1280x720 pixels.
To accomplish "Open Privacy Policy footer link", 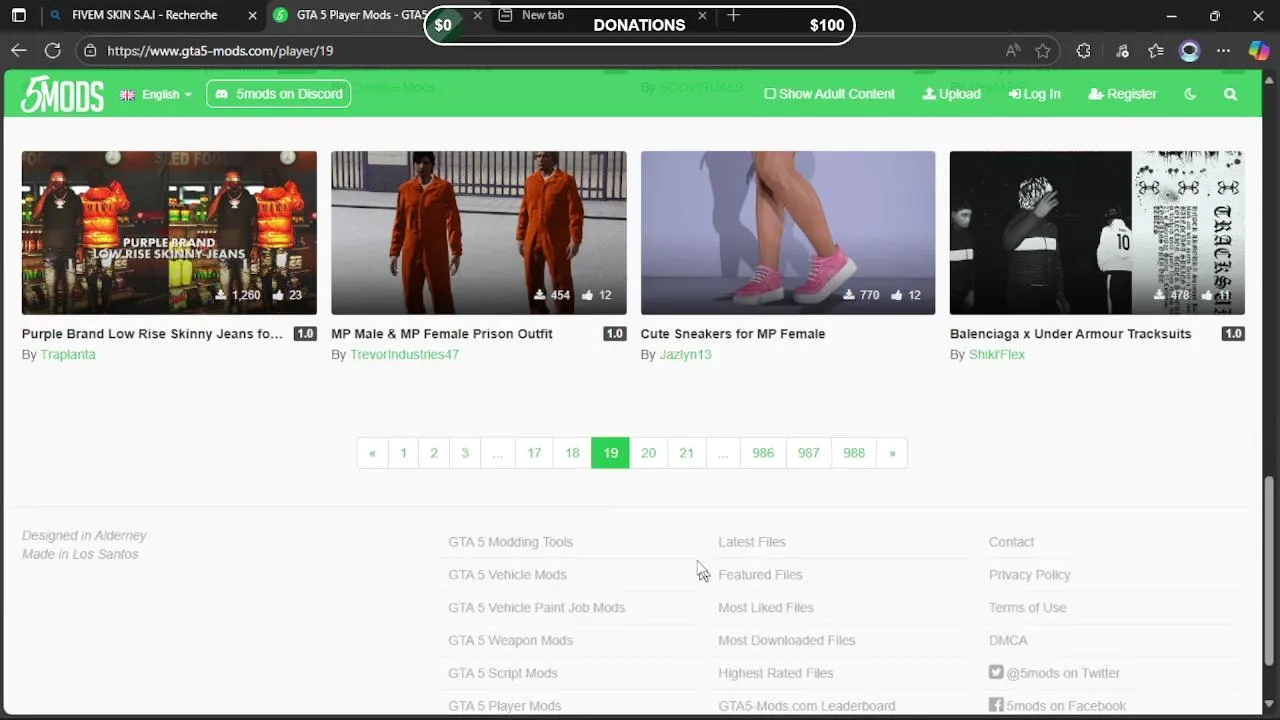I will click(1029, 575).
